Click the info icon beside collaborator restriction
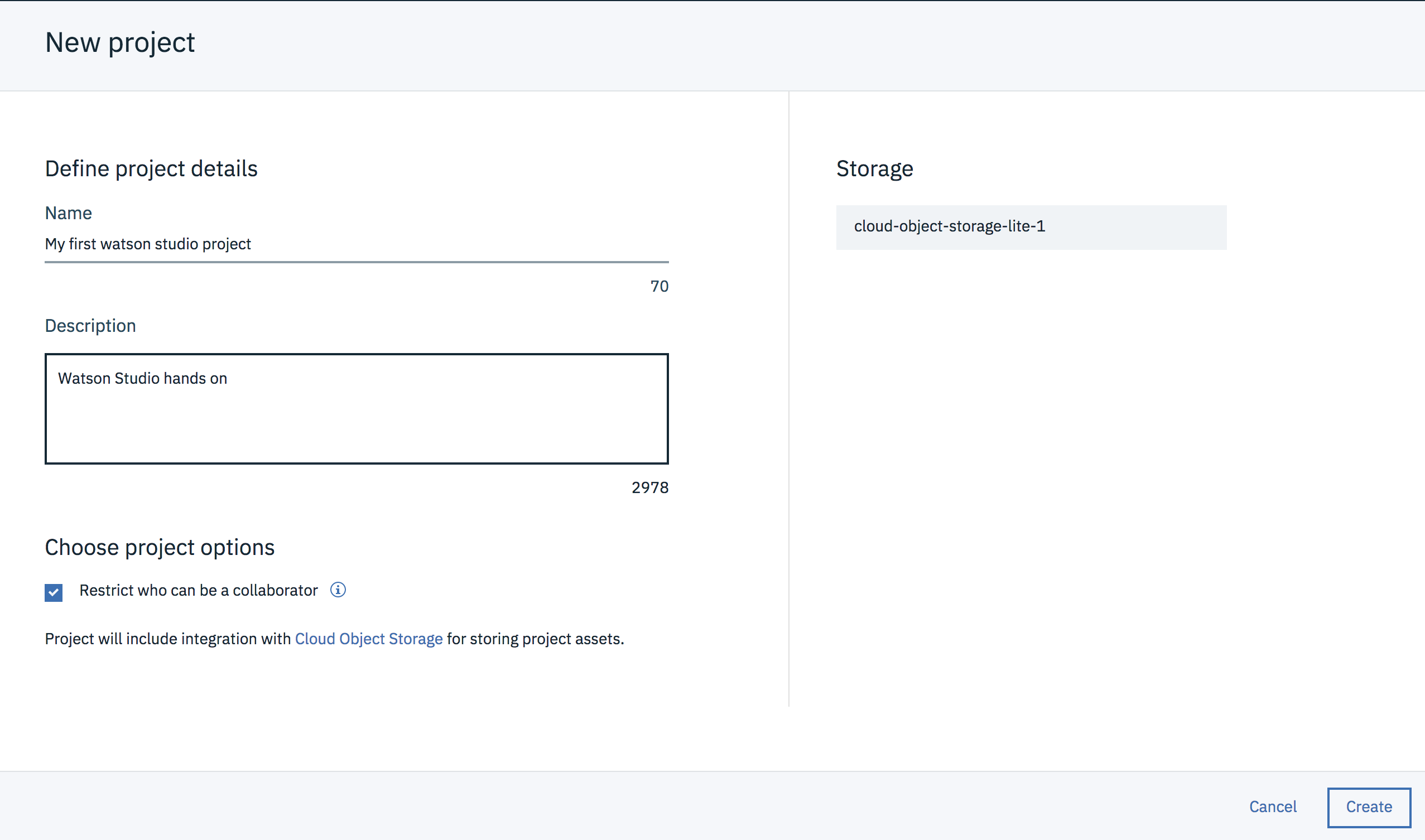 click(338, 590)
